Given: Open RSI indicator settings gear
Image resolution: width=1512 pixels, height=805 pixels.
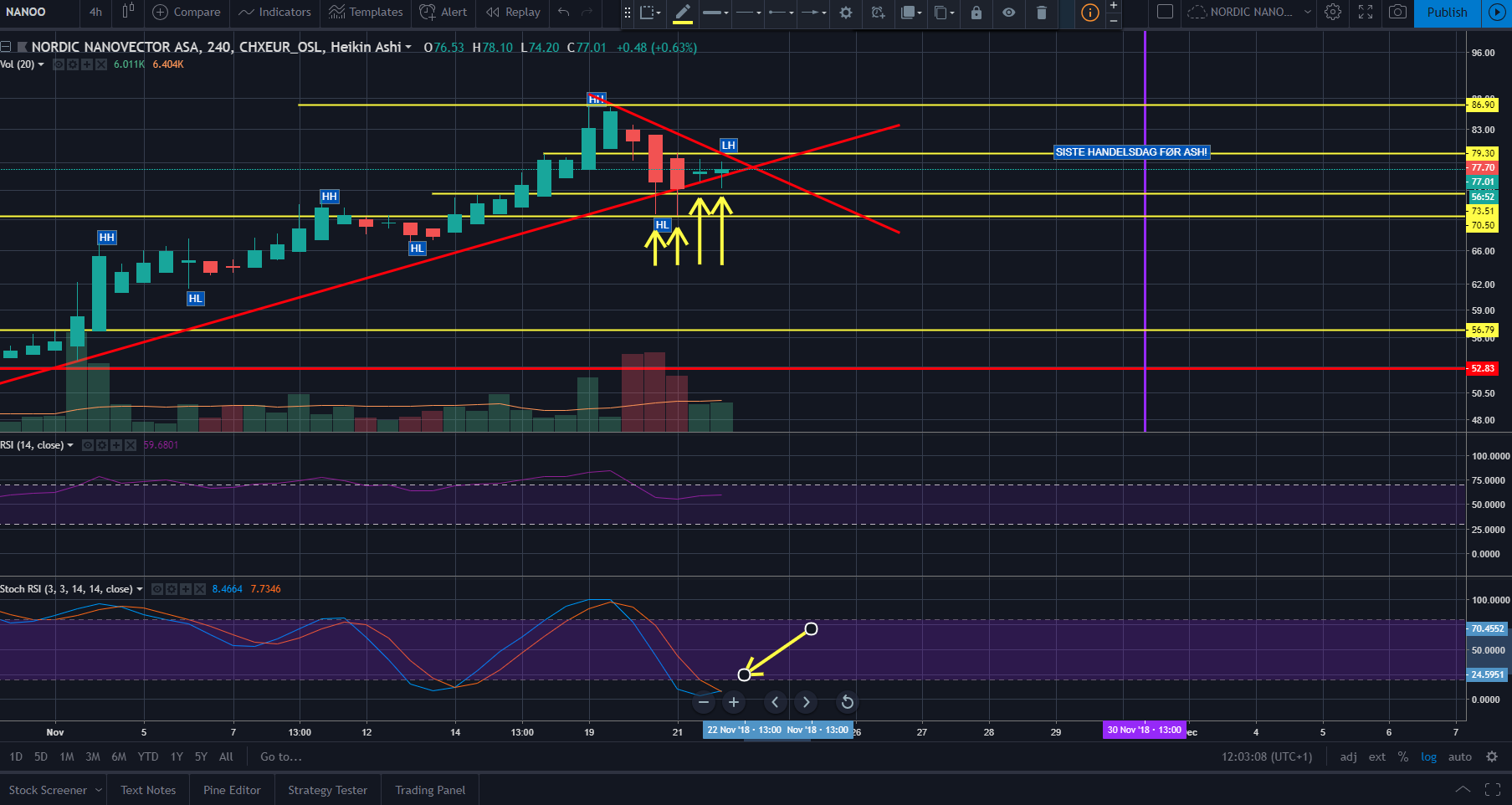Looking at the screenshot, I should pos(102,445).
